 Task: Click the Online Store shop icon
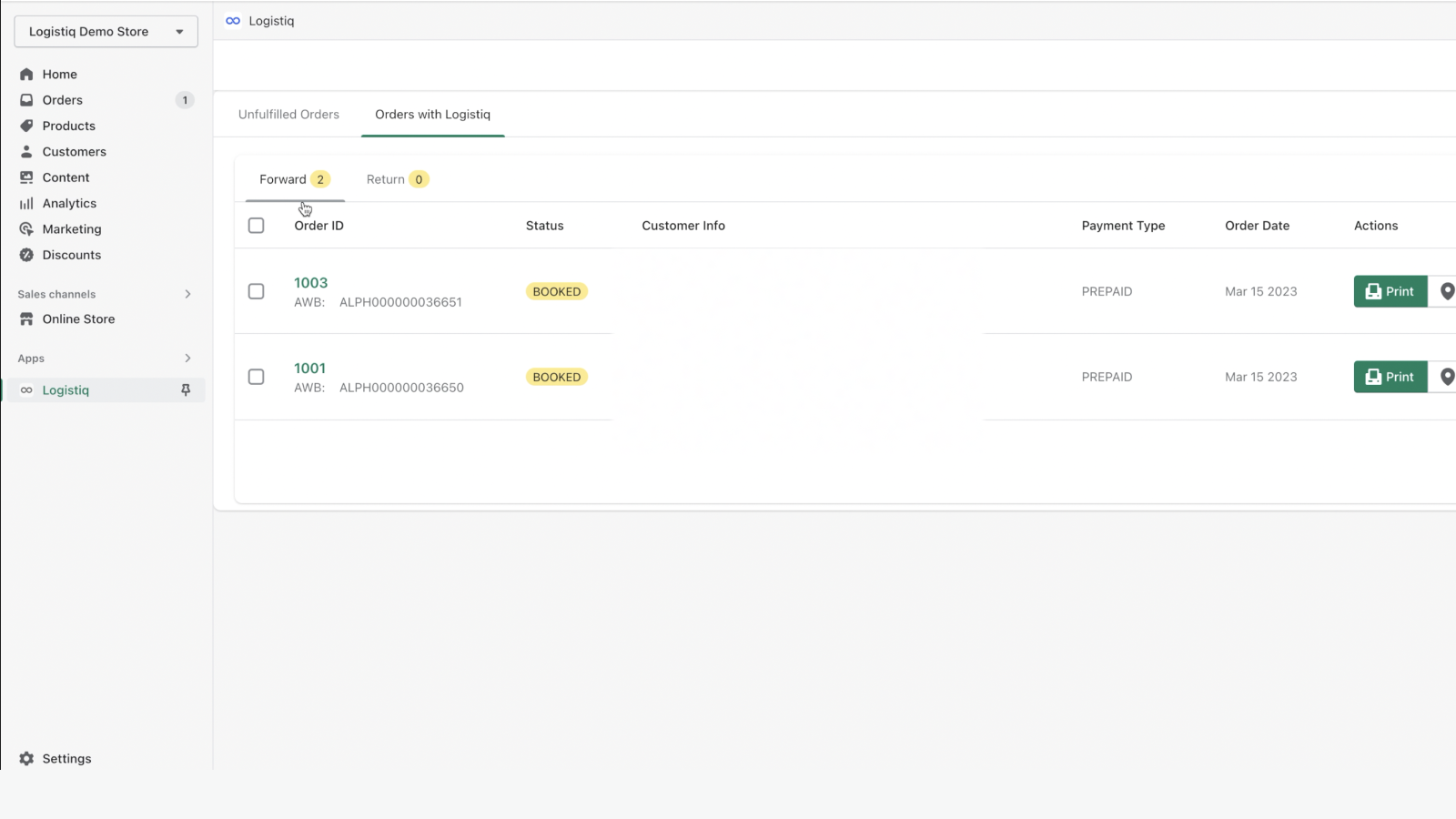[26, 319]
